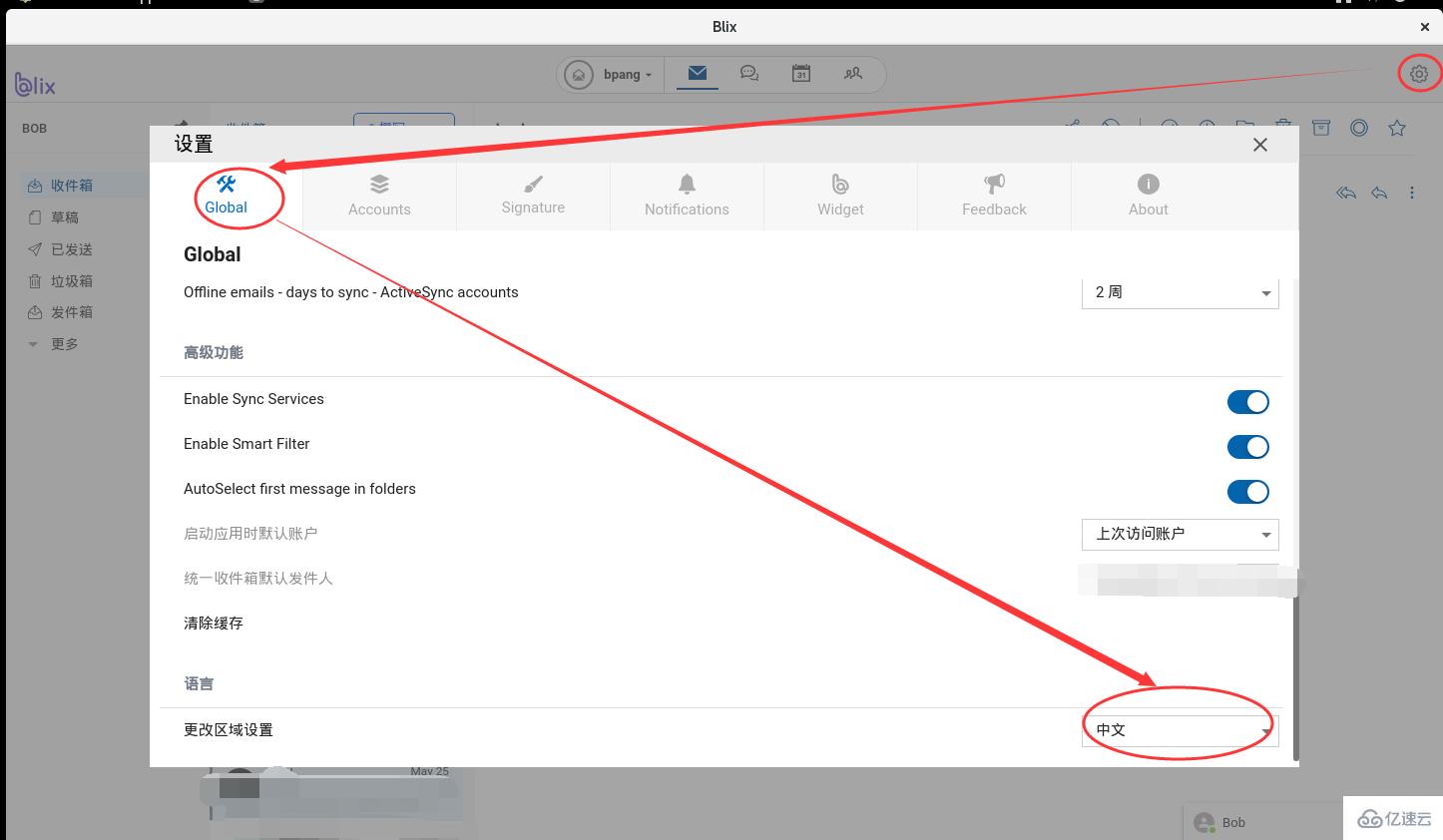
Task: Star the message with star icon
Action: tap(1397, 127)
